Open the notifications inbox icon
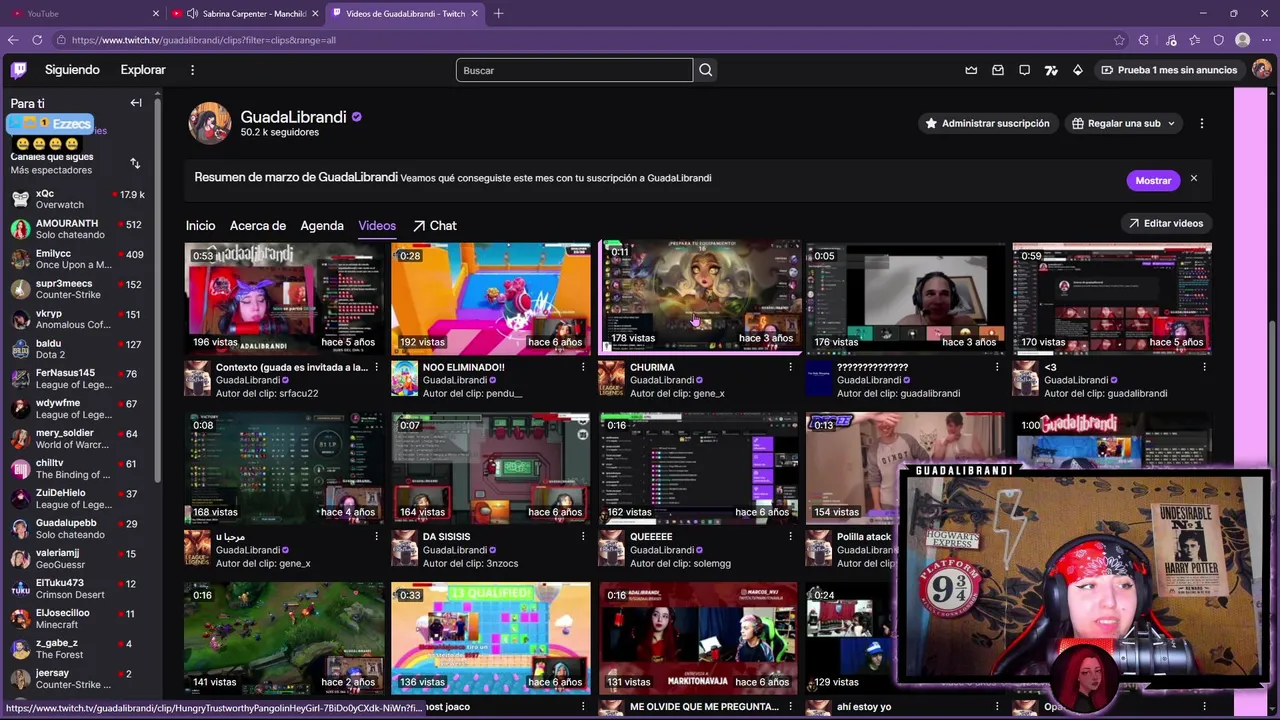This screenshot has width=1280, height=720. [998, 70]
